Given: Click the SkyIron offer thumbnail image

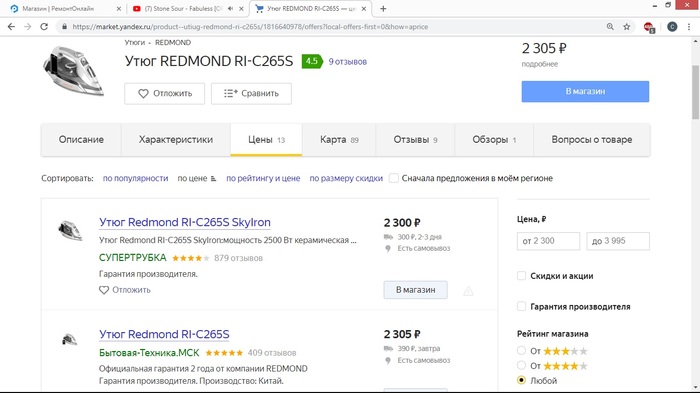Looking at the screenshot, I should pyautogui.click(x=70, y=230).
